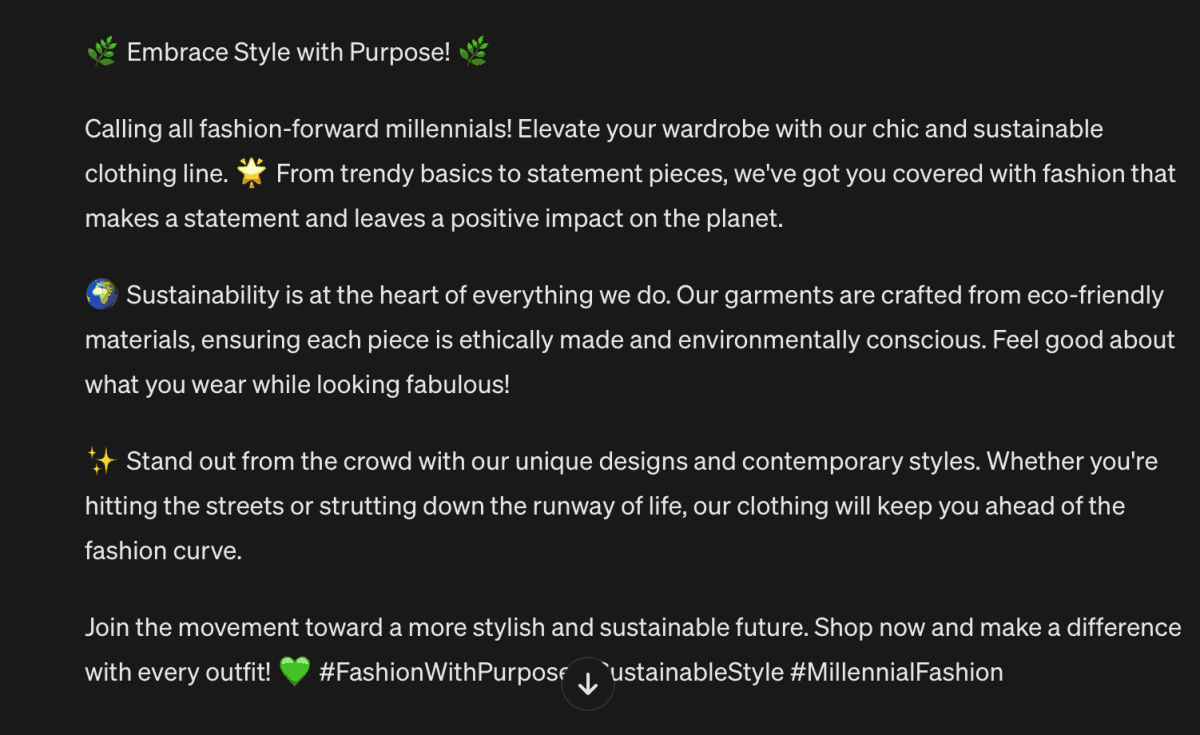Select the #FashionWithPurpose hashtag

click(x=444, y=672)
